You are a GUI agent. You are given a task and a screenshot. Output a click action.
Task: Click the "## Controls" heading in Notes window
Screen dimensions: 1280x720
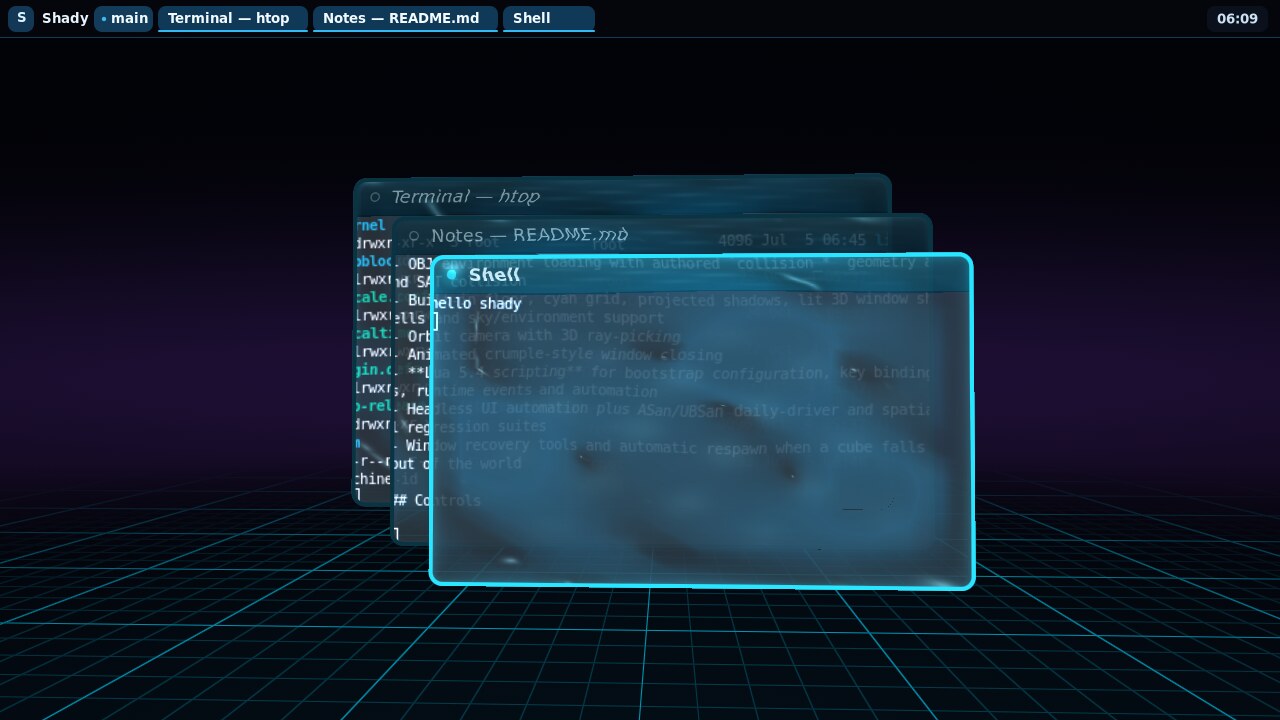(437, 500)
